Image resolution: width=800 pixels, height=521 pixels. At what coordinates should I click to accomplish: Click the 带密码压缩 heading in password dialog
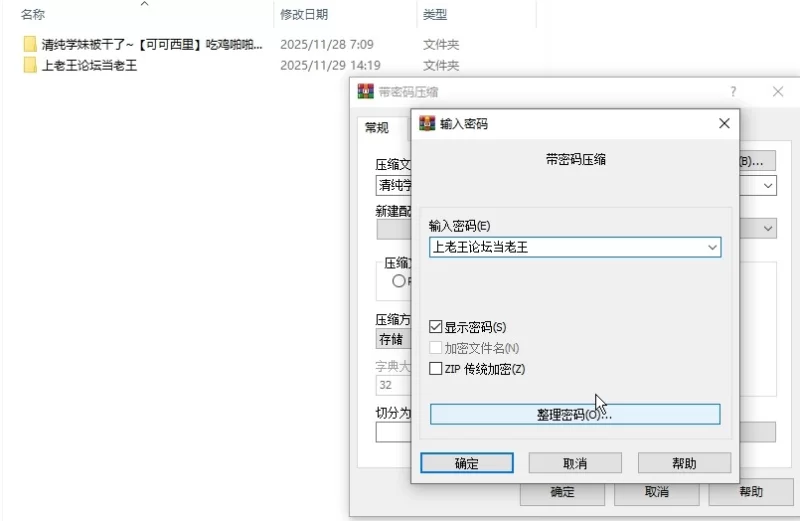pyautogui.click(x=576, y=160)
